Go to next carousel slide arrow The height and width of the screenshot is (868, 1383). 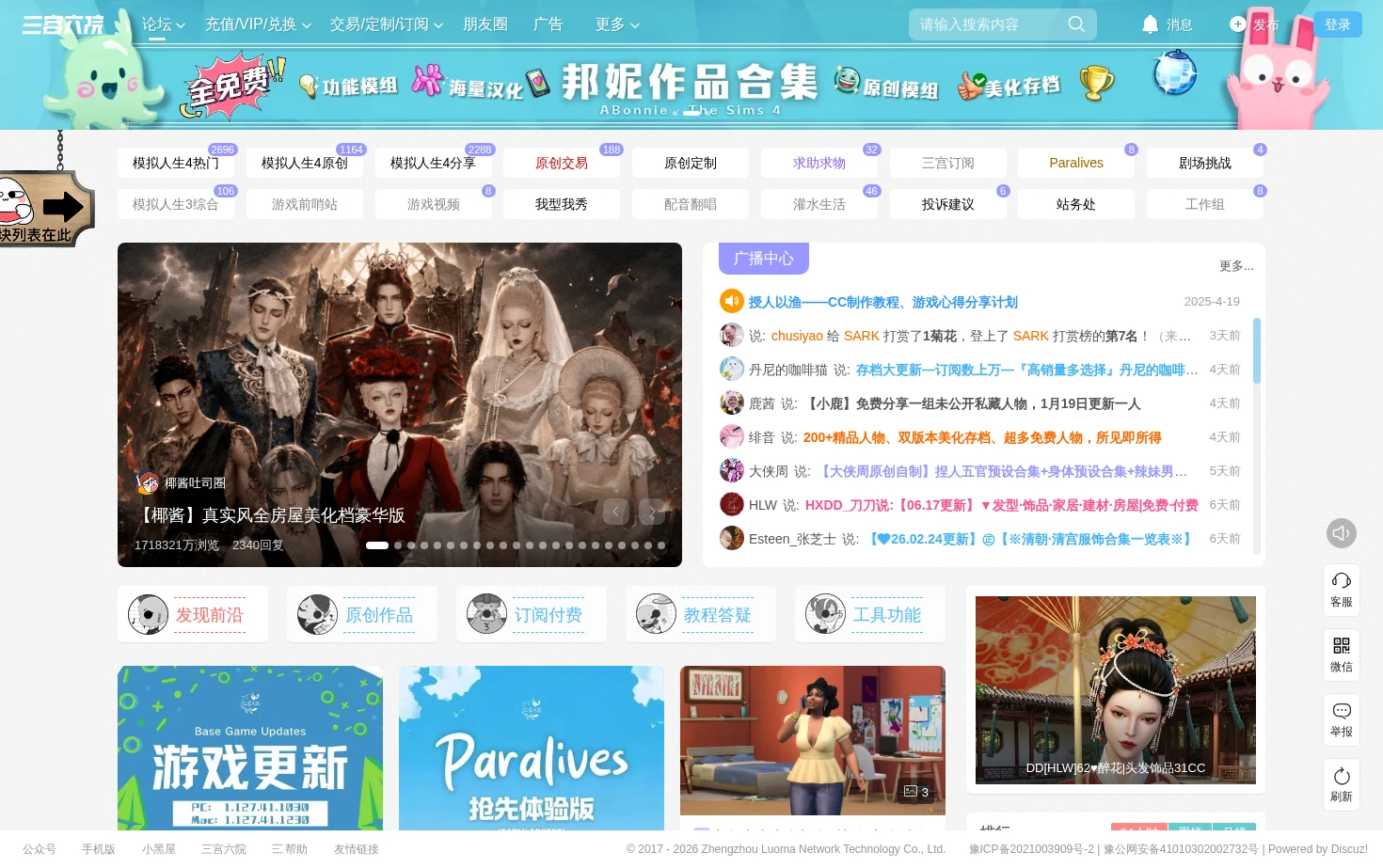tap(651, 512)
